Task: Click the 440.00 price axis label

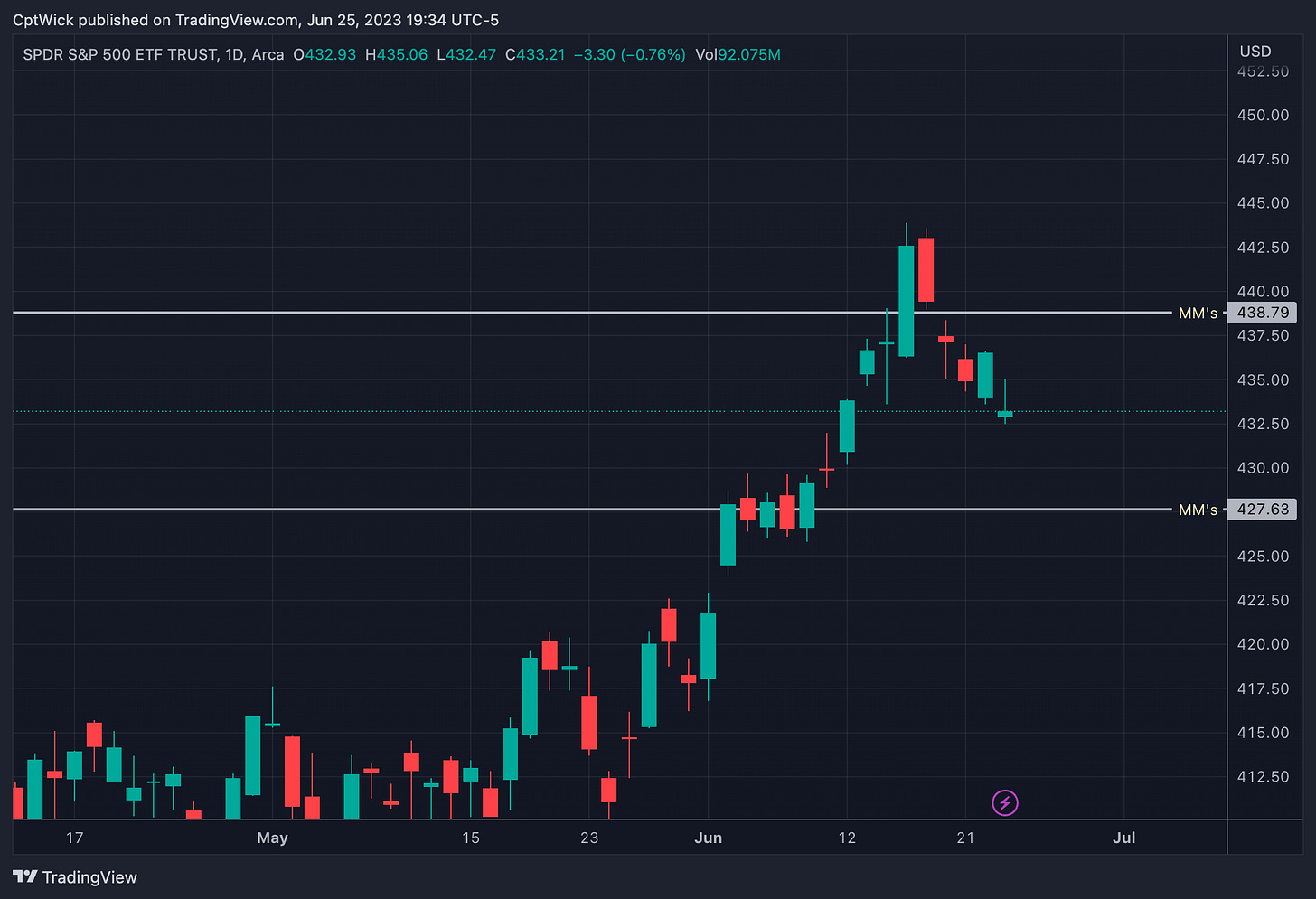Action: tap(1263, 291)
